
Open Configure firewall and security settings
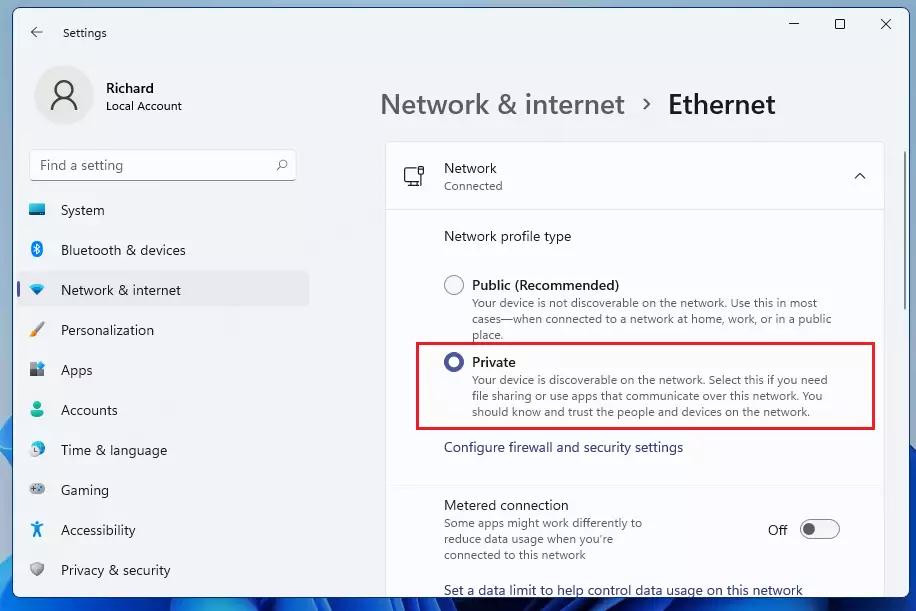pos(564,447)
